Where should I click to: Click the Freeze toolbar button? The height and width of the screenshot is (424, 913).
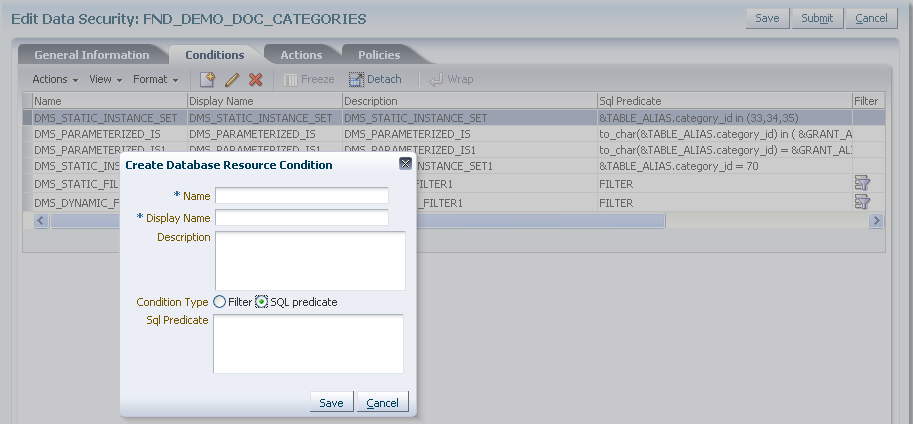(x=309, y=79)
